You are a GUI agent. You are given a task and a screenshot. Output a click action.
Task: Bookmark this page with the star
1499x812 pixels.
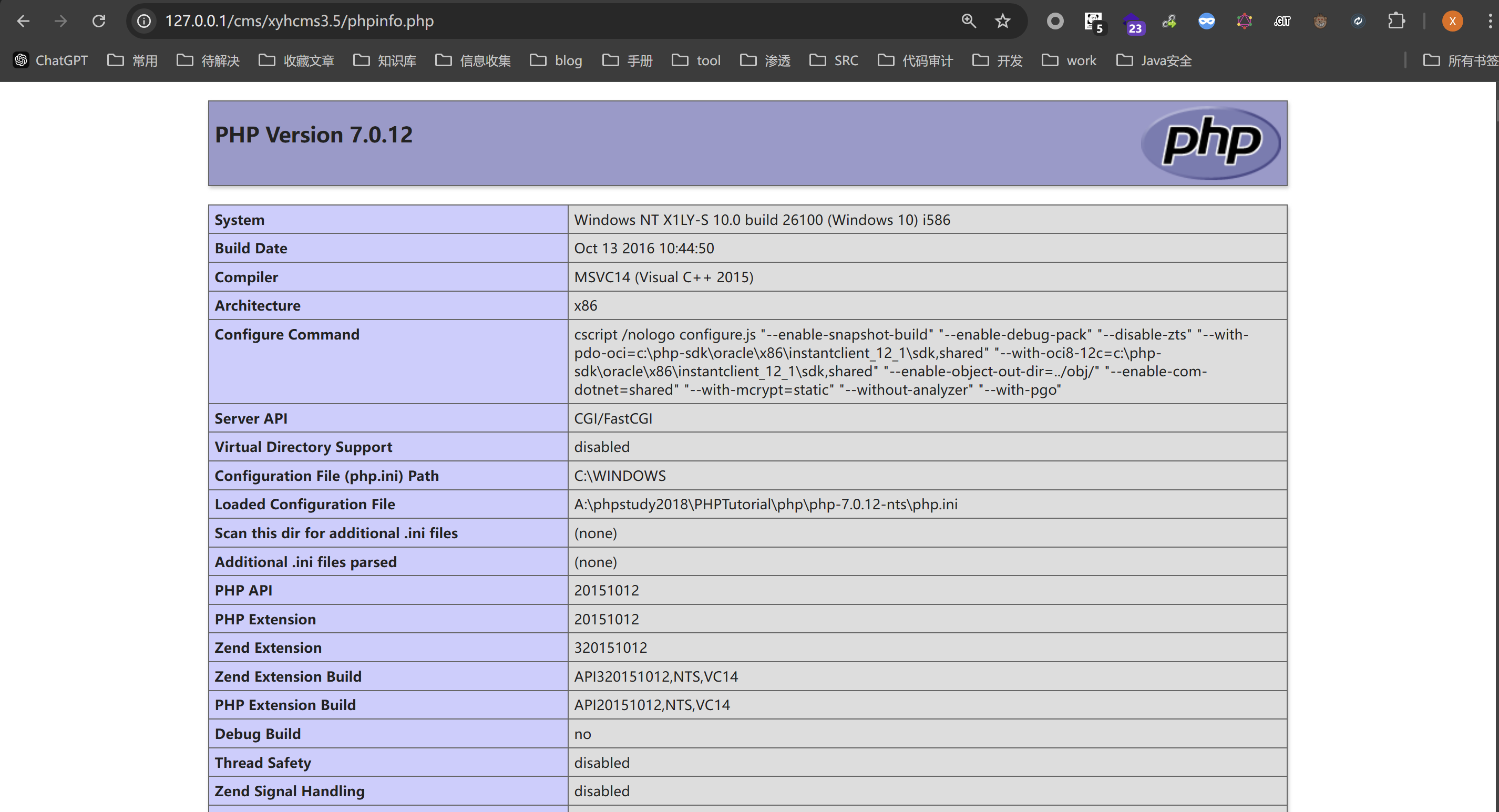(x=1002, y=21)
